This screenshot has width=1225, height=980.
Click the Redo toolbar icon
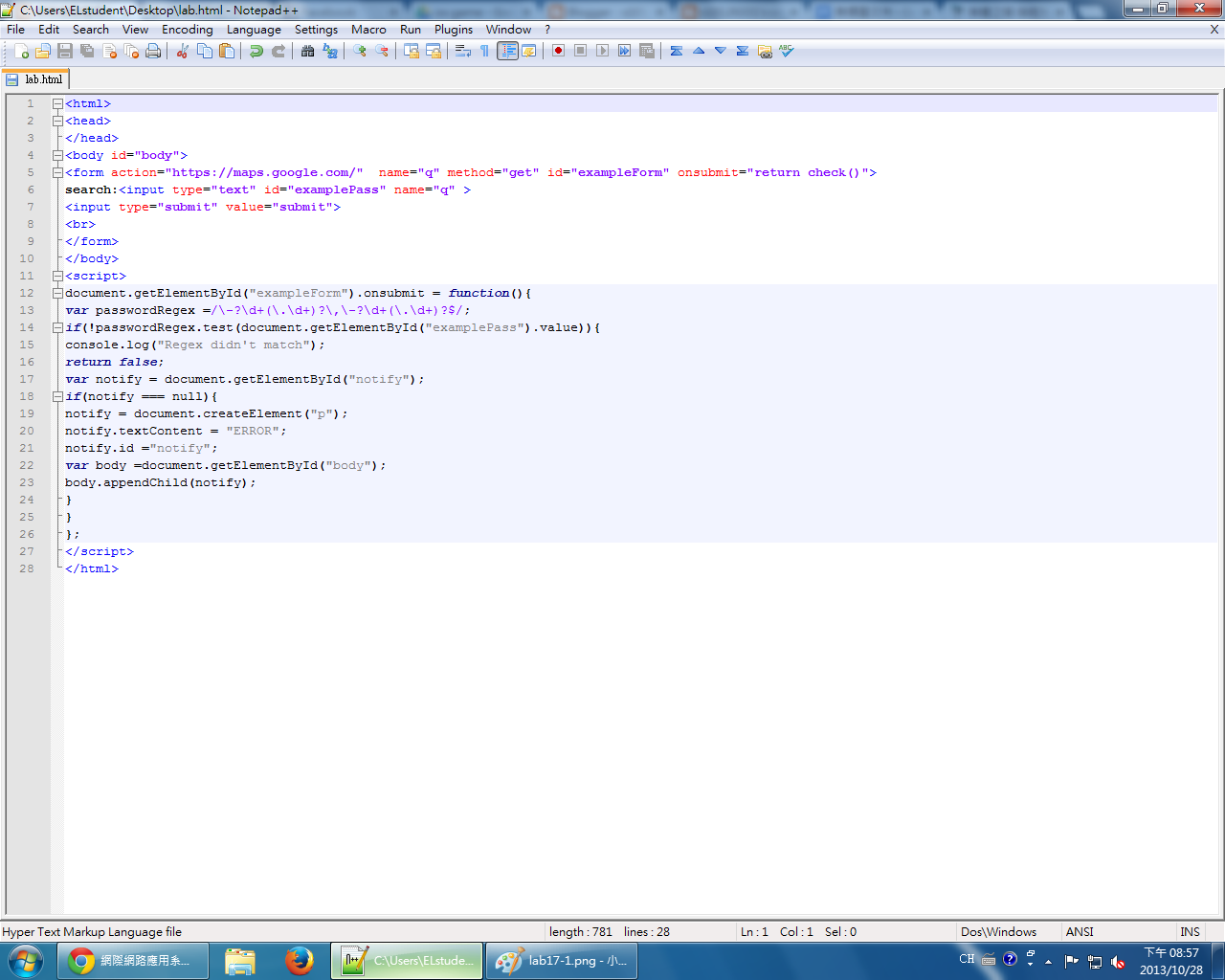click(278, 51)
